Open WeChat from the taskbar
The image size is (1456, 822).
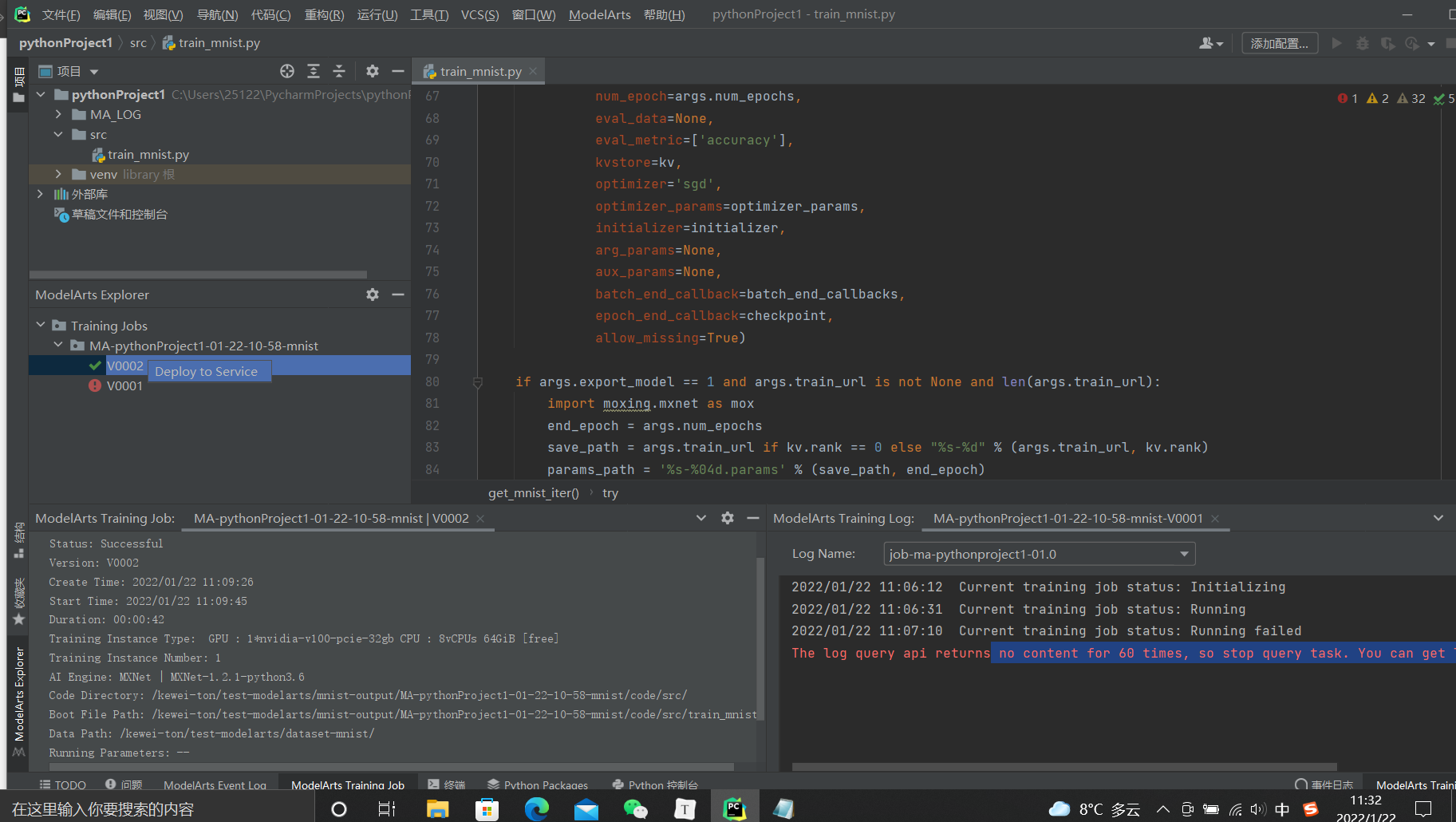(x=636, y=809)
